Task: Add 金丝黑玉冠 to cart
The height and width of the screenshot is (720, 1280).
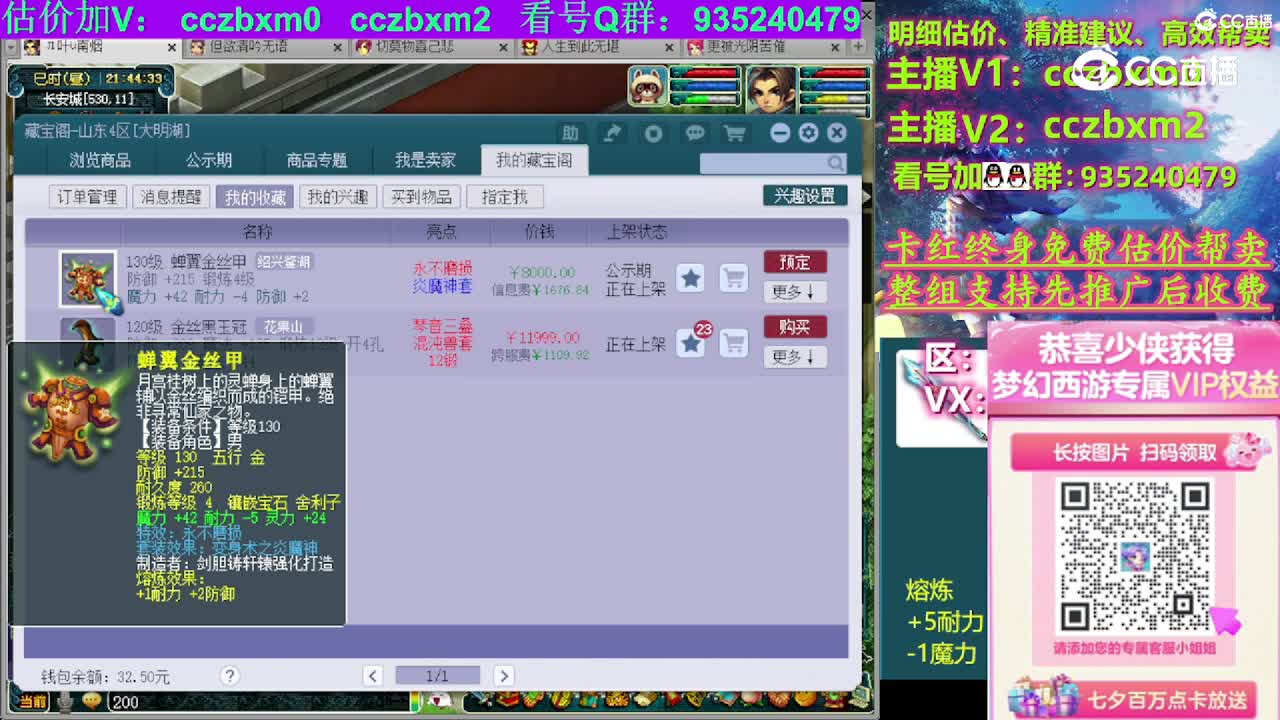Action: pyautogui.click(x=734, y=343)
